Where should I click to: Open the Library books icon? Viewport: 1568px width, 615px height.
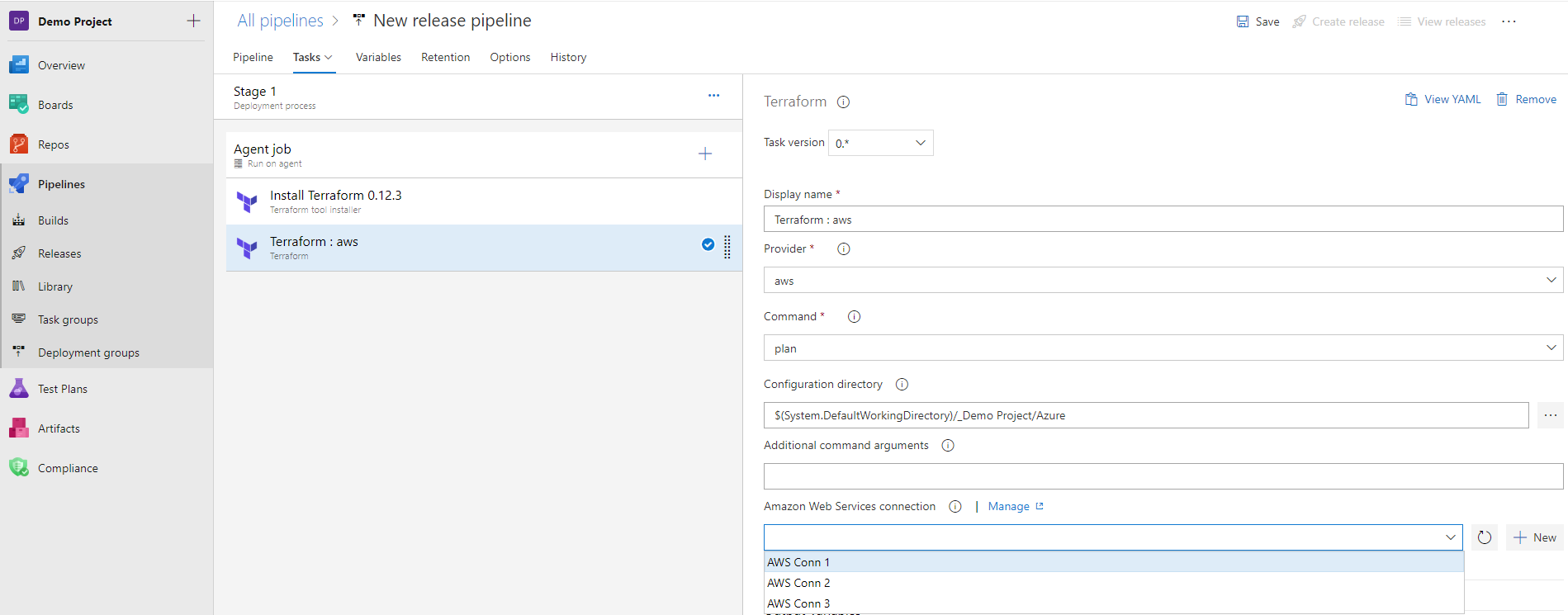[19, 286]
